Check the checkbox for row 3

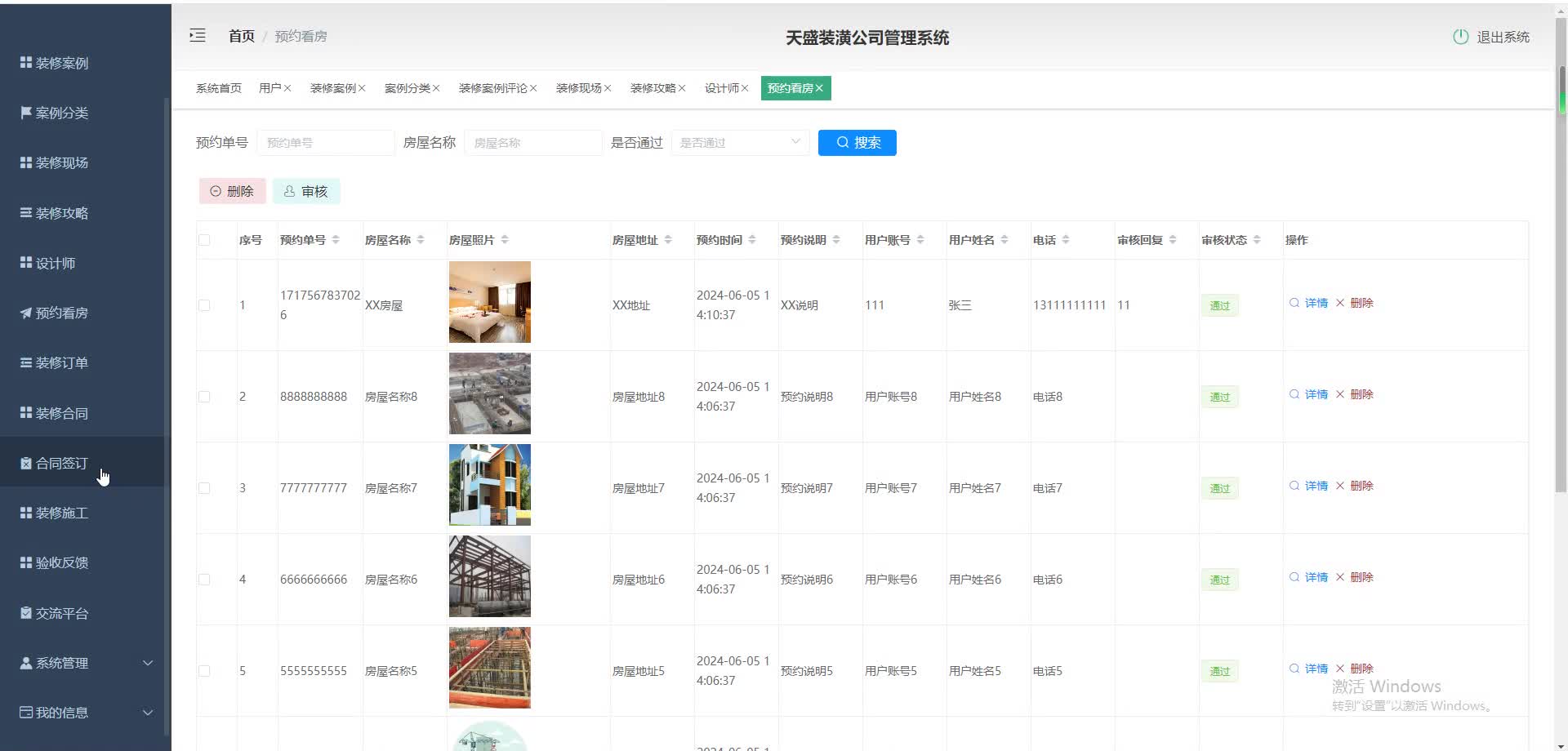(204, 488)
